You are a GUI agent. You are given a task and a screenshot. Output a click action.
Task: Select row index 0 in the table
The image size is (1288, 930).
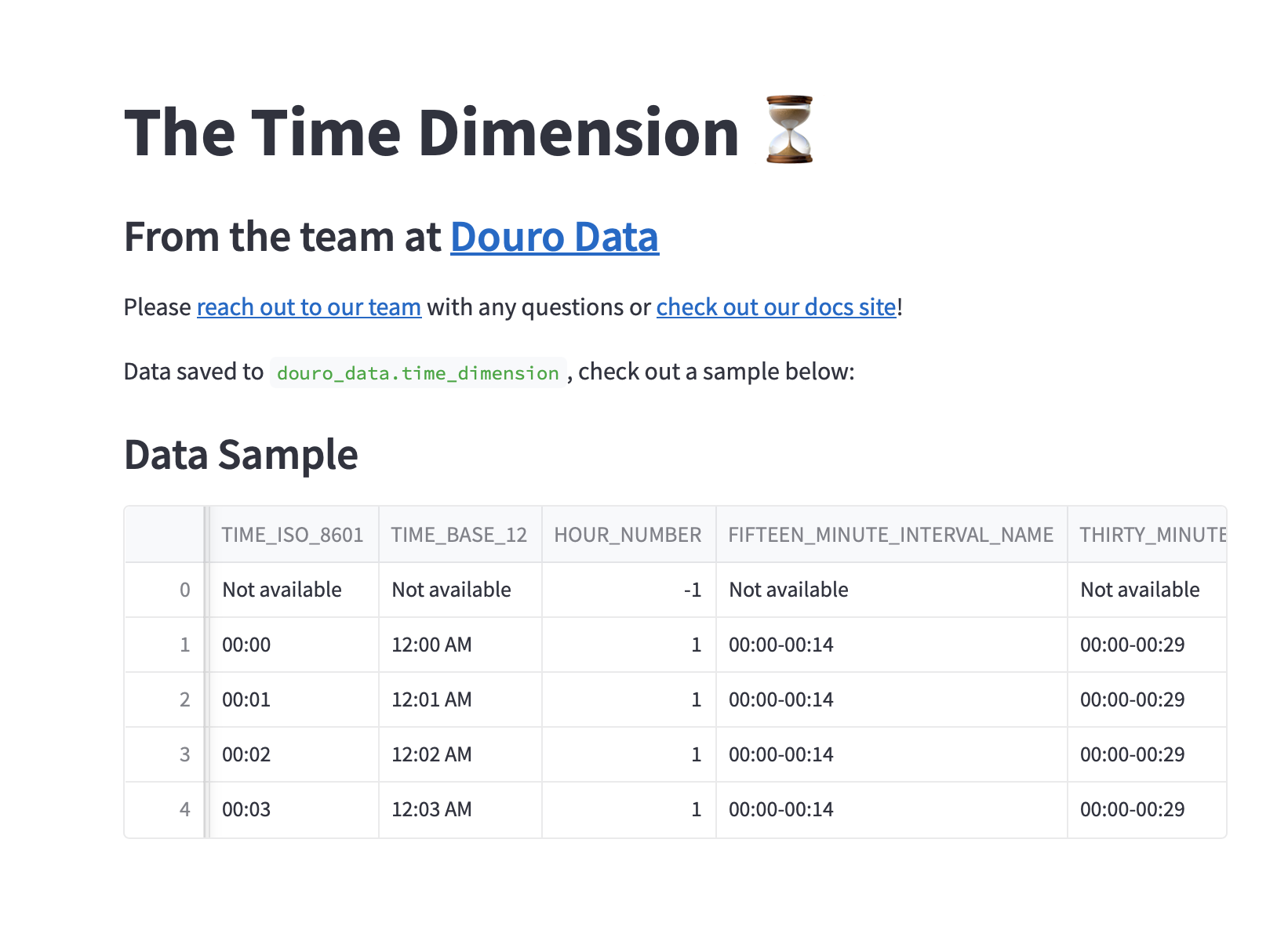[x=184, y=590]
